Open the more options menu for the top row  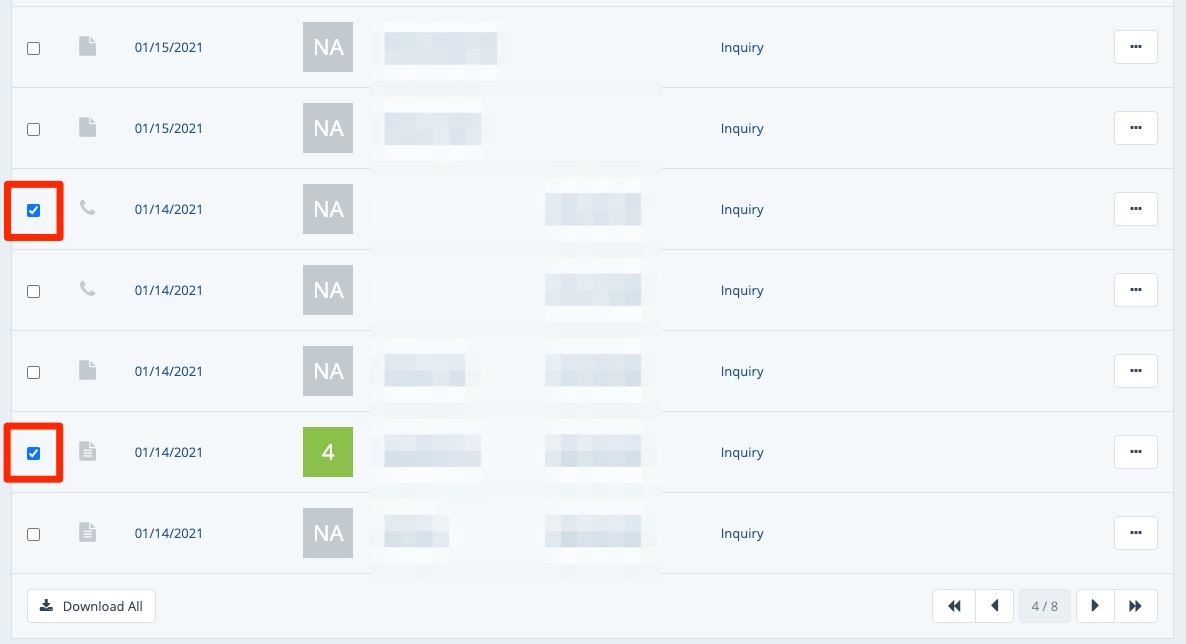(x=1135, y=47)
